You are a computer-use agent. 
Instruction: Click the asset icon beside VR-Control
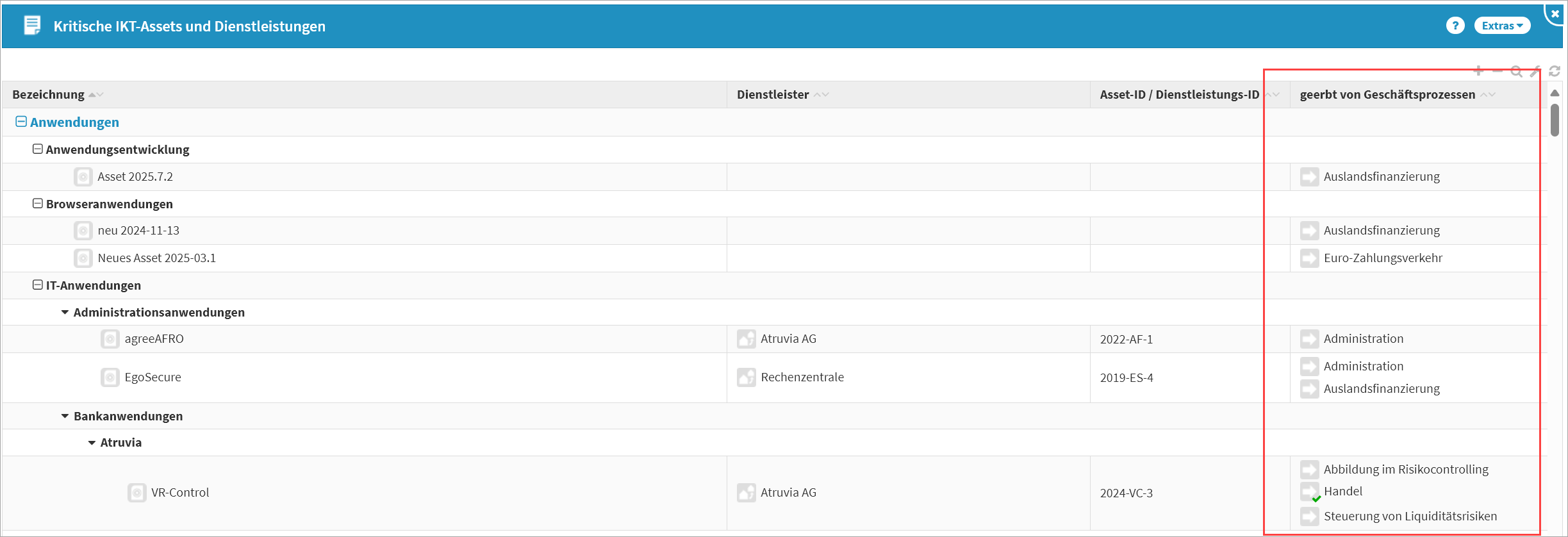[137, 493]
